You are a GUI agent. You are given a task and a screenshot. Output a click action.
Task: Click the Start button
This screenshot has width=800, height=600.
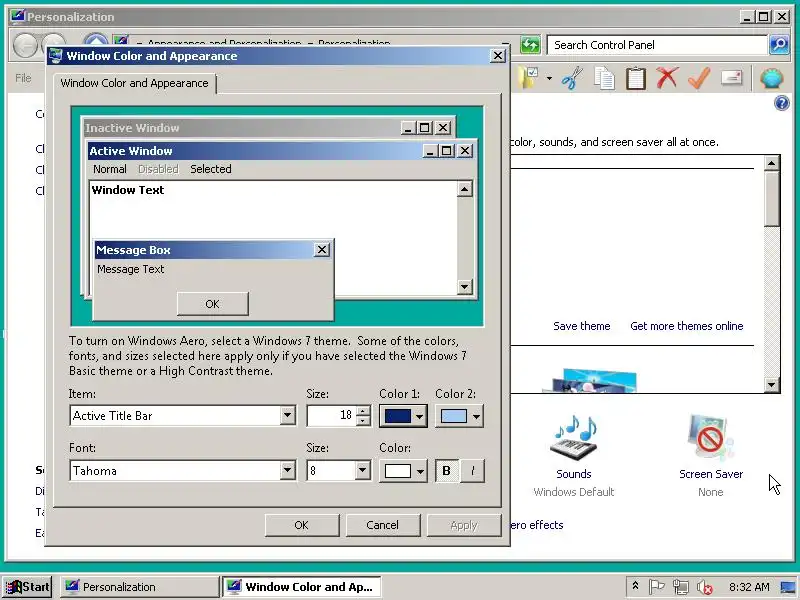click(27, 587)
